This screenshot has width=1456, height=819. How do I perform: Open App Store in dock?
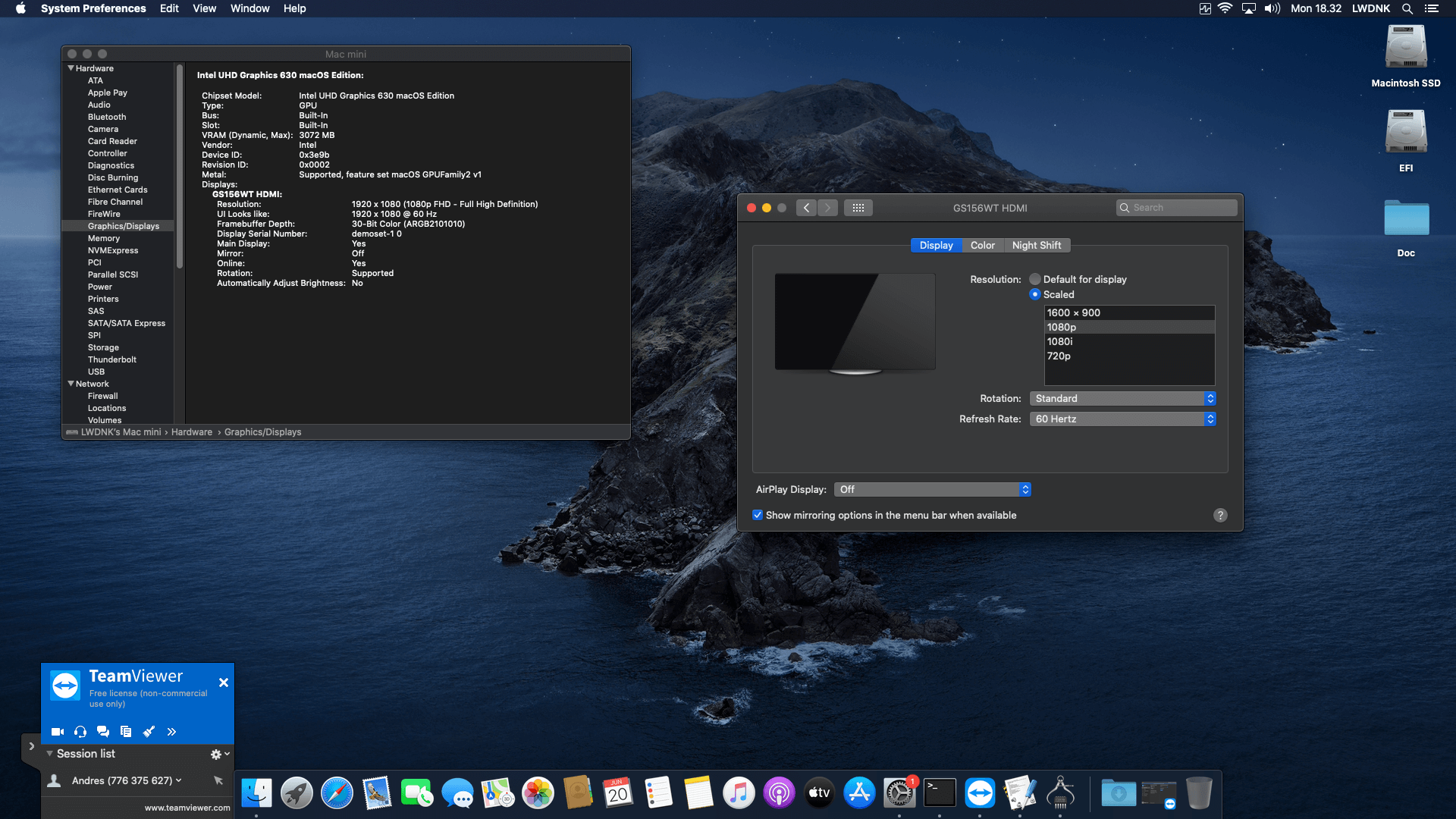[859, 793]
